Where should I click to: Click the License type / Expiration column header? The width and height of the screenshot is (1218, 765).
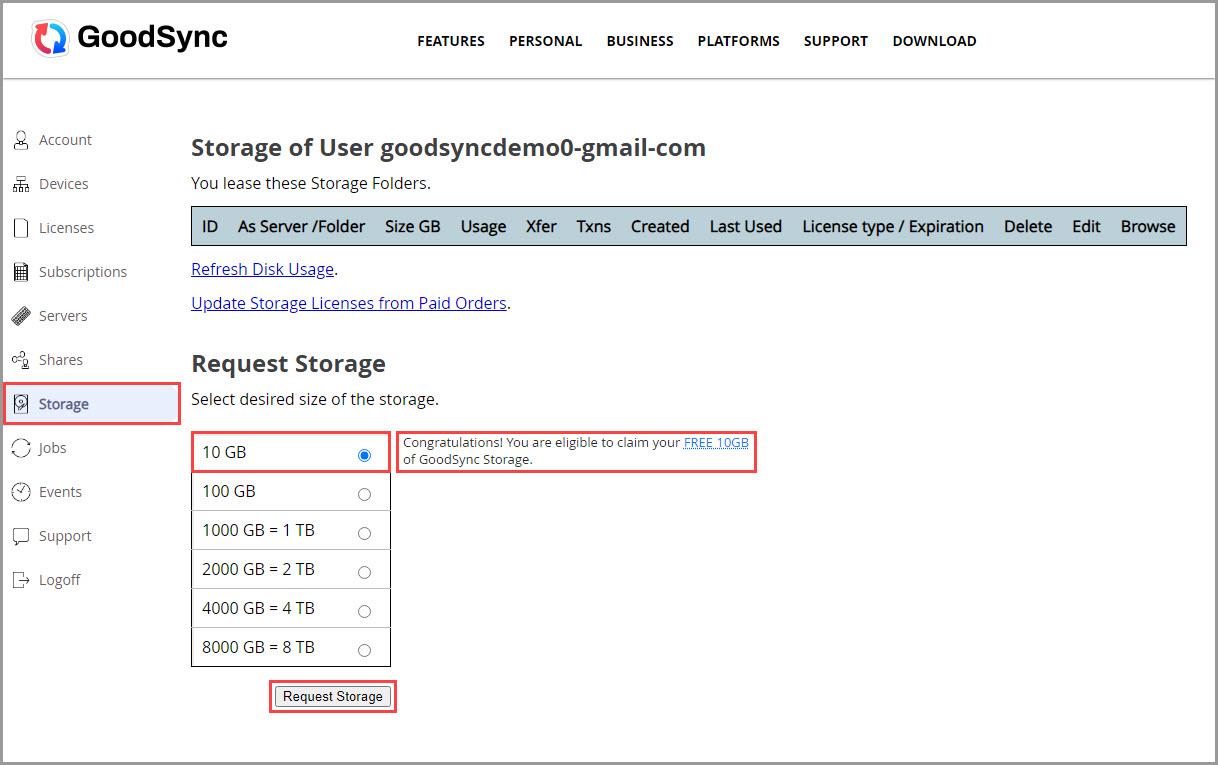click(893, 226)
